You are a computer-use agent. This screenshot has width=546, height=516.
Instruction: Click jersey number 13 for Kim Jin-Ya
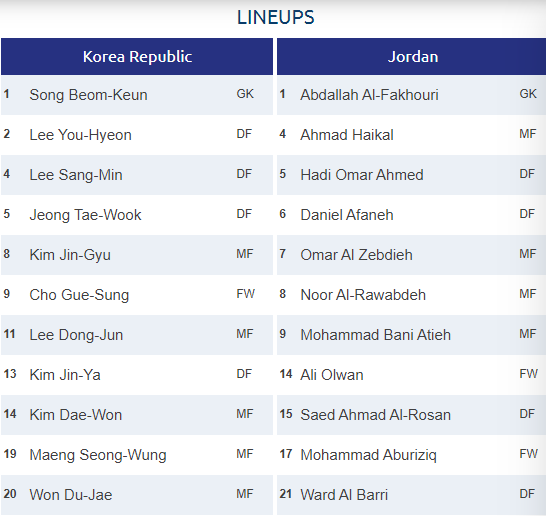[10, 374]
